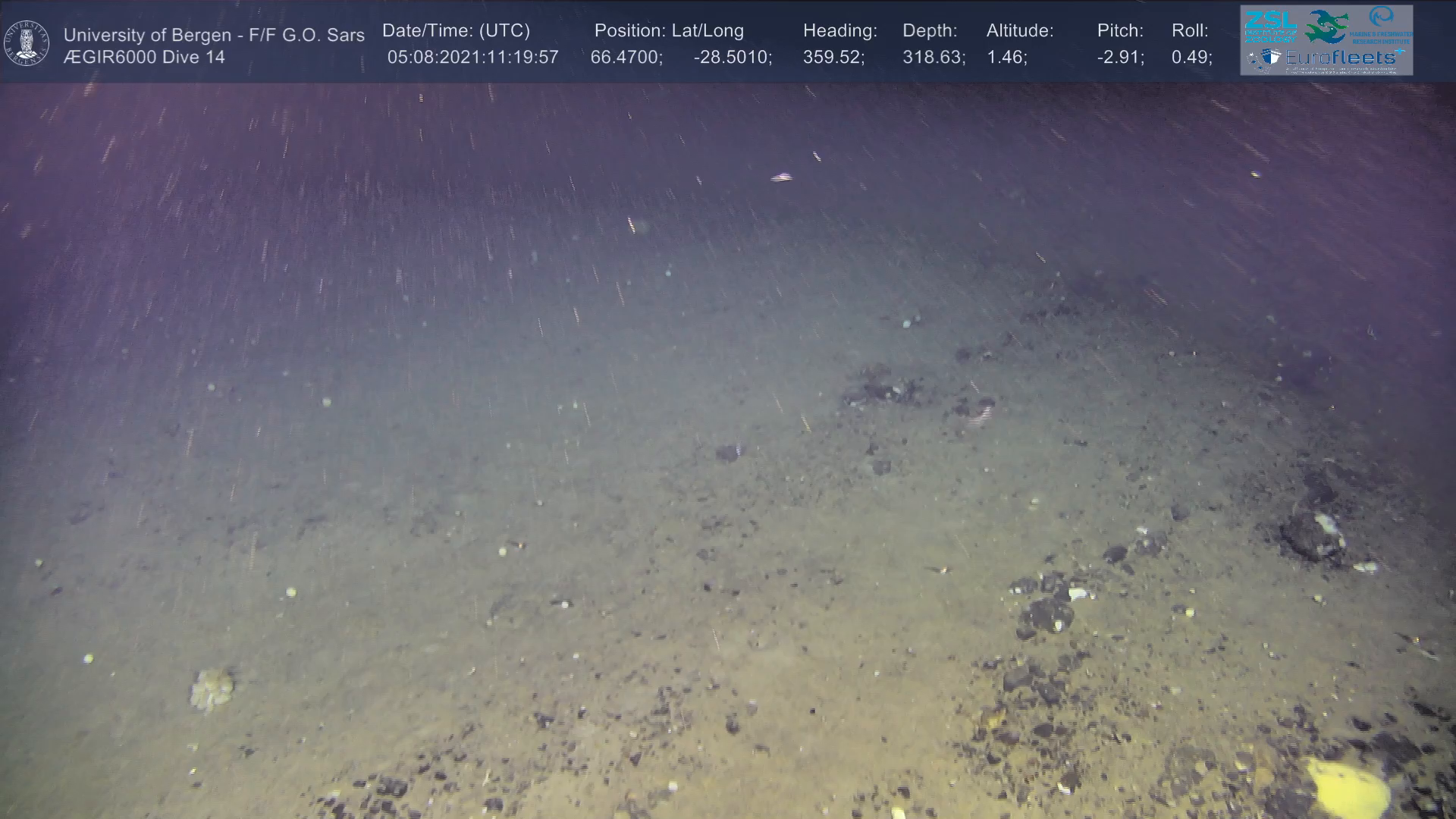Click the ÆGIR6000 Dive 14 label

point(144,58)
